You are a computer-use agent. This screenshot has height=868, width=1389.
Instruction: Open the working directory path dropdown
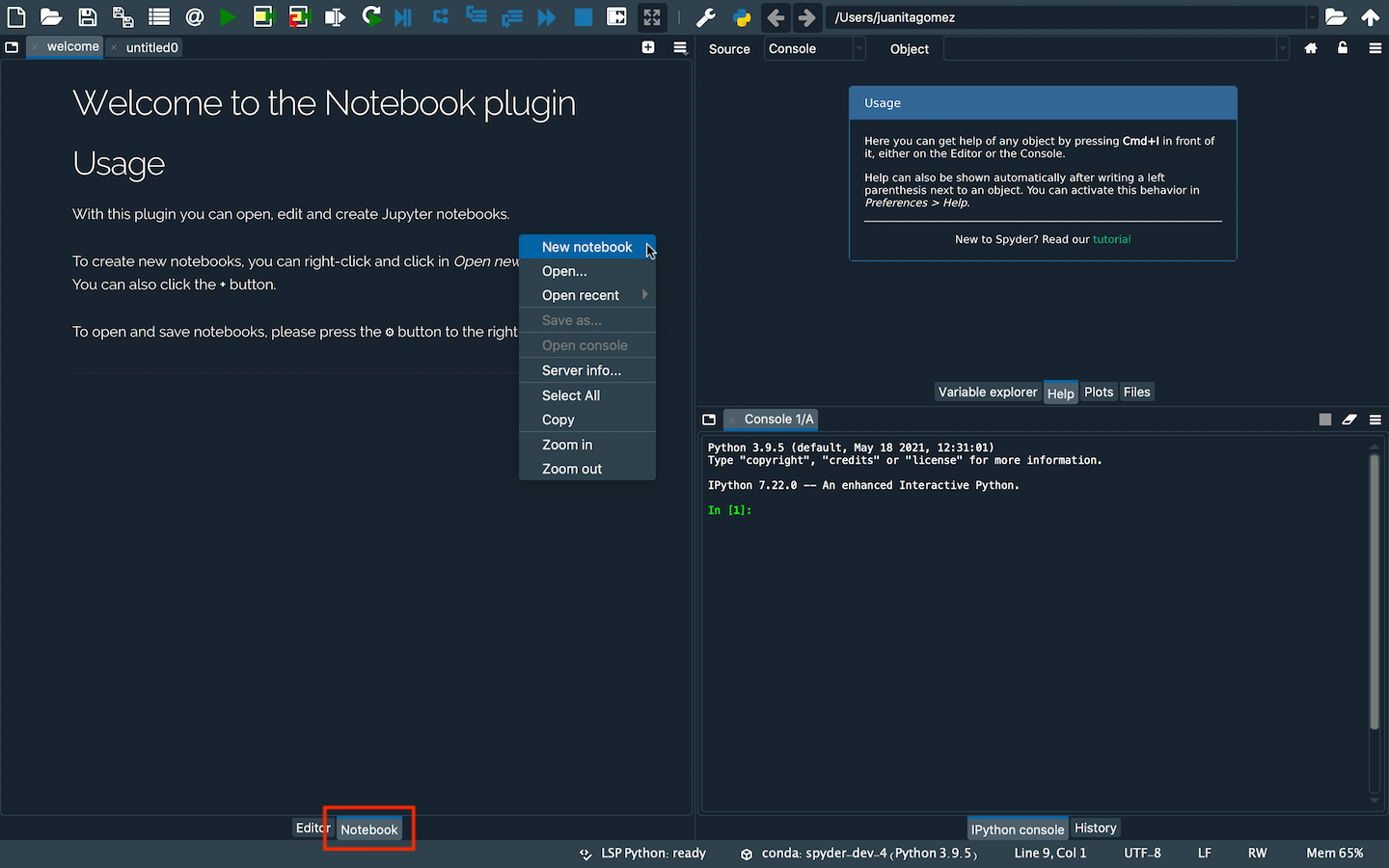[1310, 17]
